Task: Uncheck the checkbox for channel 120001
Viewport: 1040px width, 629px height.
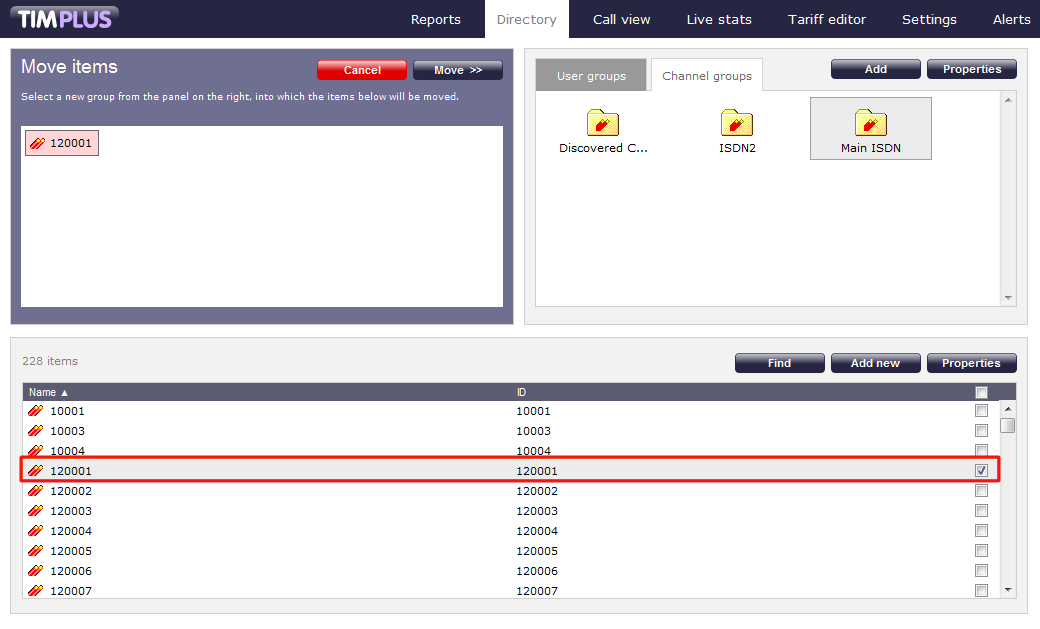Action: [x=981, y=471]
